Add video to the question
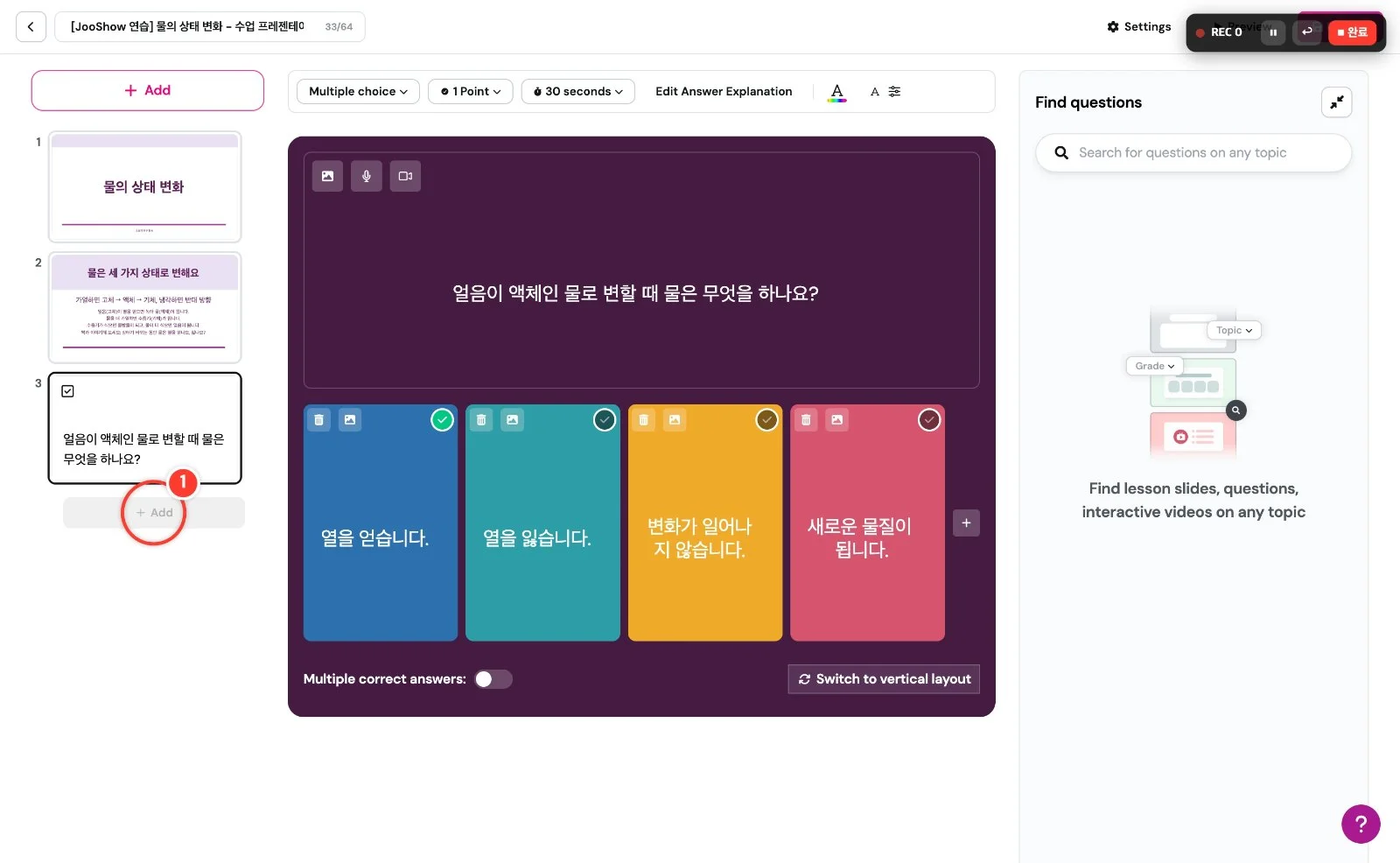Image resolution: width=1400 pixels, height=863 pixels. (x=405, y=176)
